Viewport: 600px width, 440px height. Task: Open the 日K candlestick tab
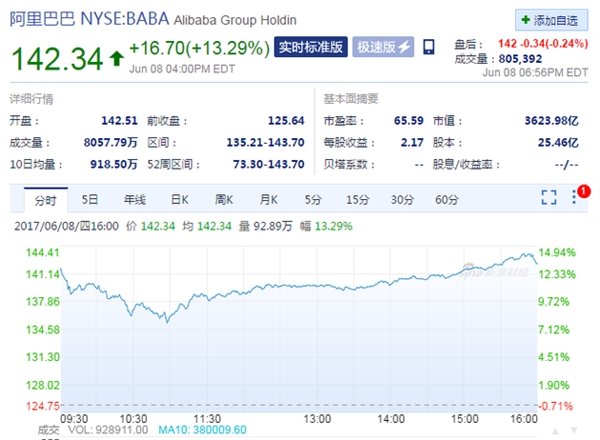click(179, 199)
